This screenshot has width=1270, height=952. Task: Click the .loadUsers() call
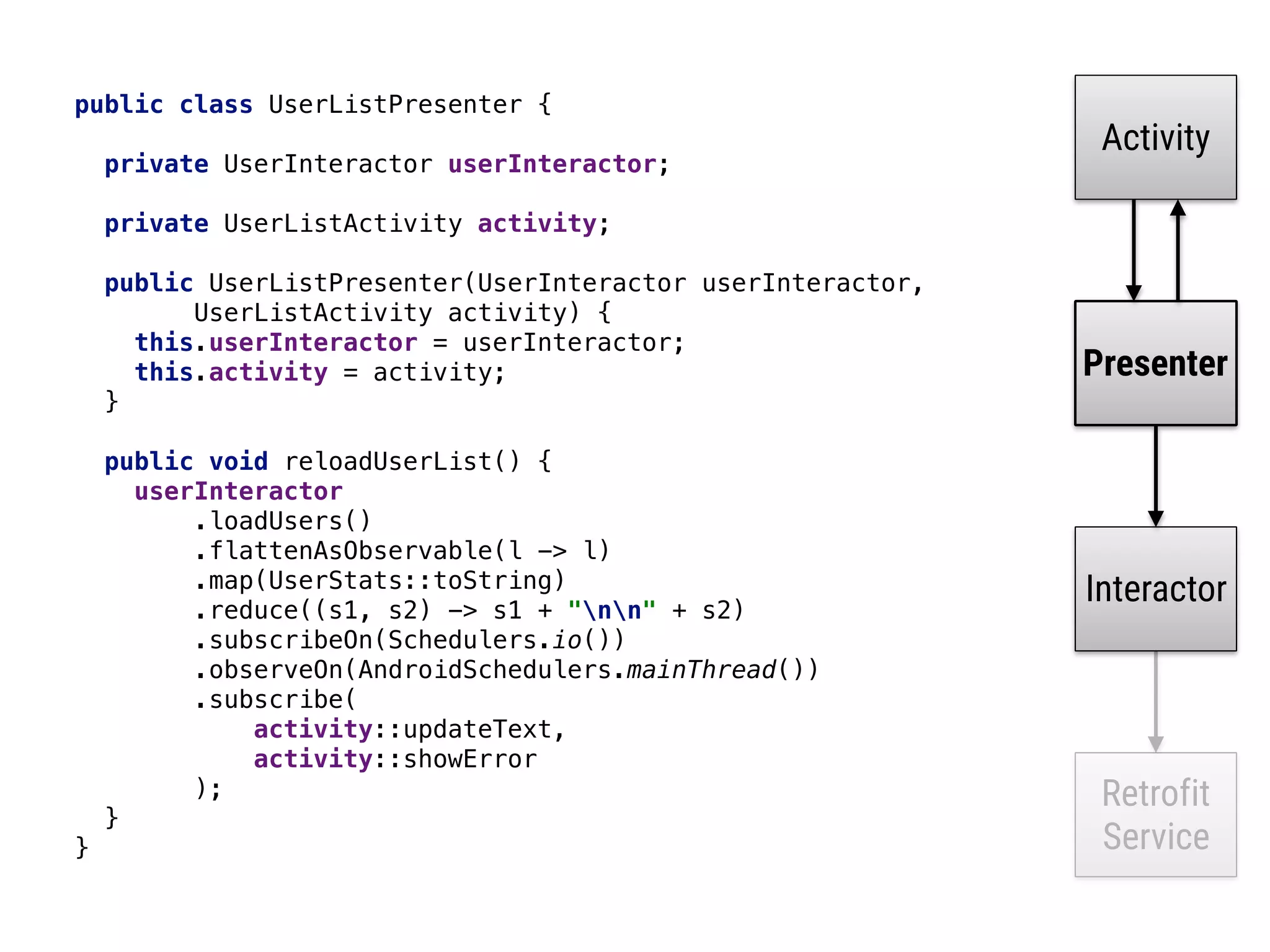(x=283, y=521)
